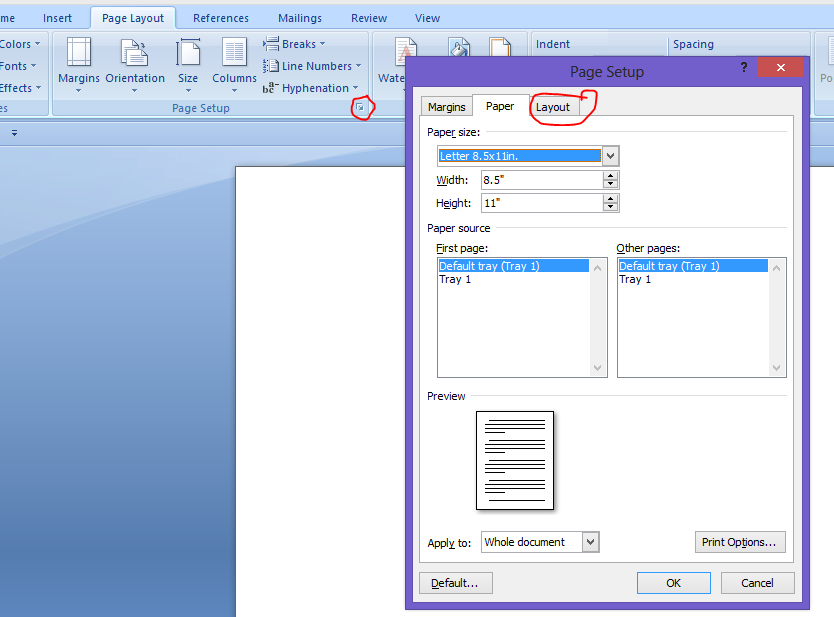The width and height of the screenshot is (834, 617).
Task: Click inside the Width input field
Action: coord(540,180)
